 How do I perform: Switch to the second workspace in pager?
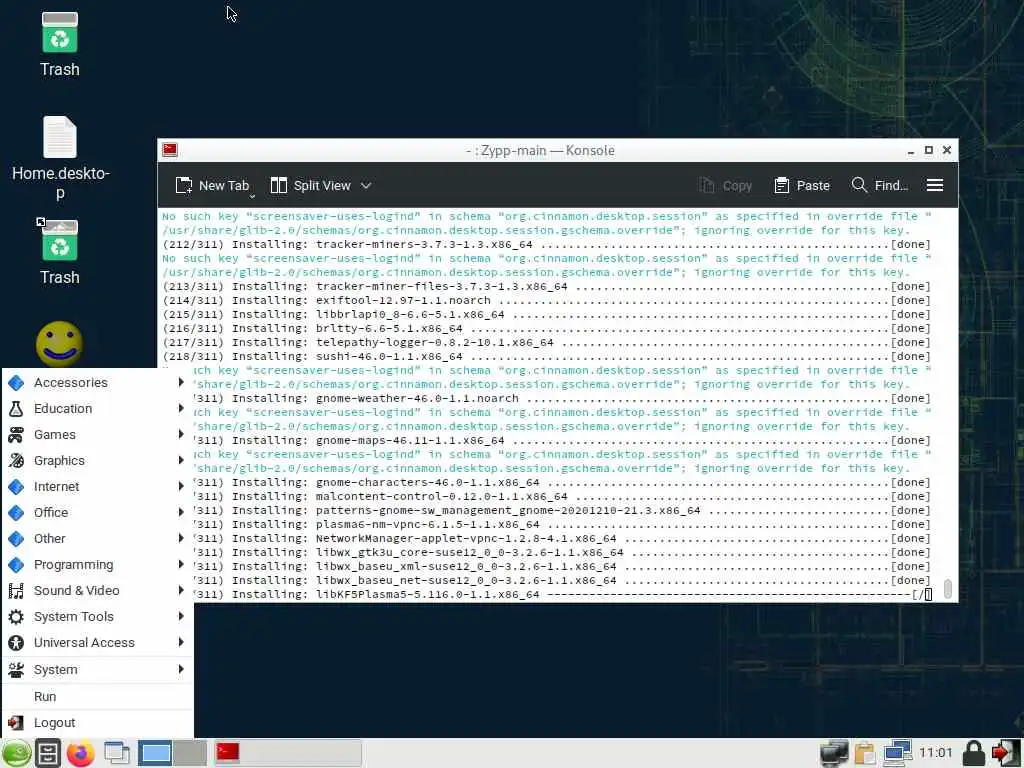point(190,754)
